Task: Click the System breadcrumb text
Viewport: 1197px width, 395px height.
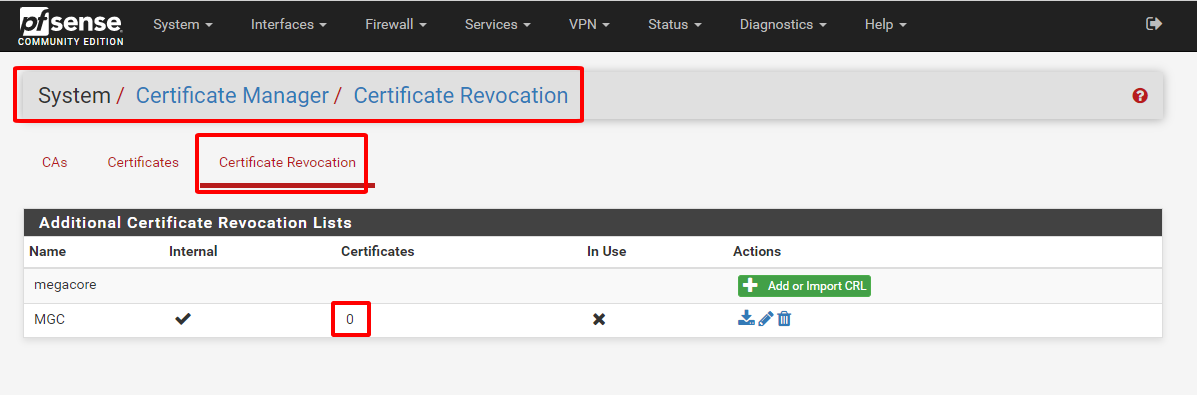Action: tap(75, 96)
